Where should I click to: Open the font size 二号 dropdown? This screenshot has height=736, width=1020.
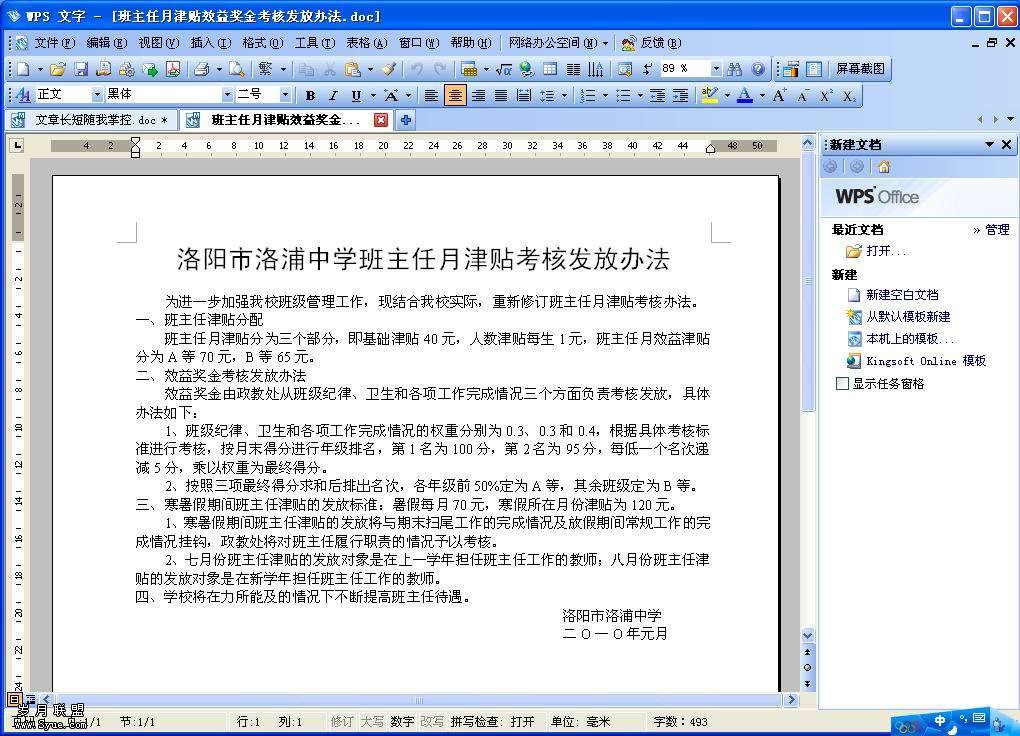(285, 95)
